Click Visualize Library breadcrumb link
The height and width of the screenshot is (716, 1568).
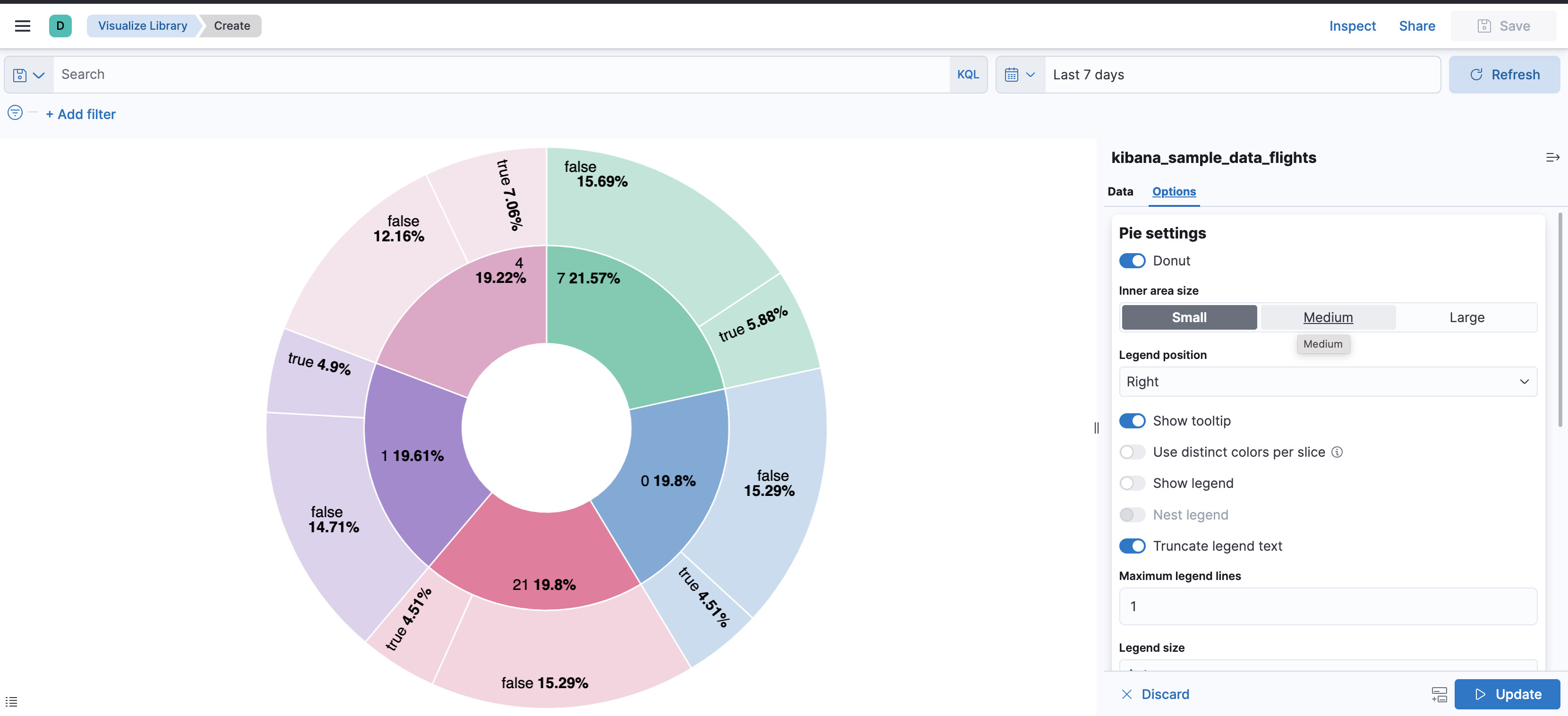[143, 26]
